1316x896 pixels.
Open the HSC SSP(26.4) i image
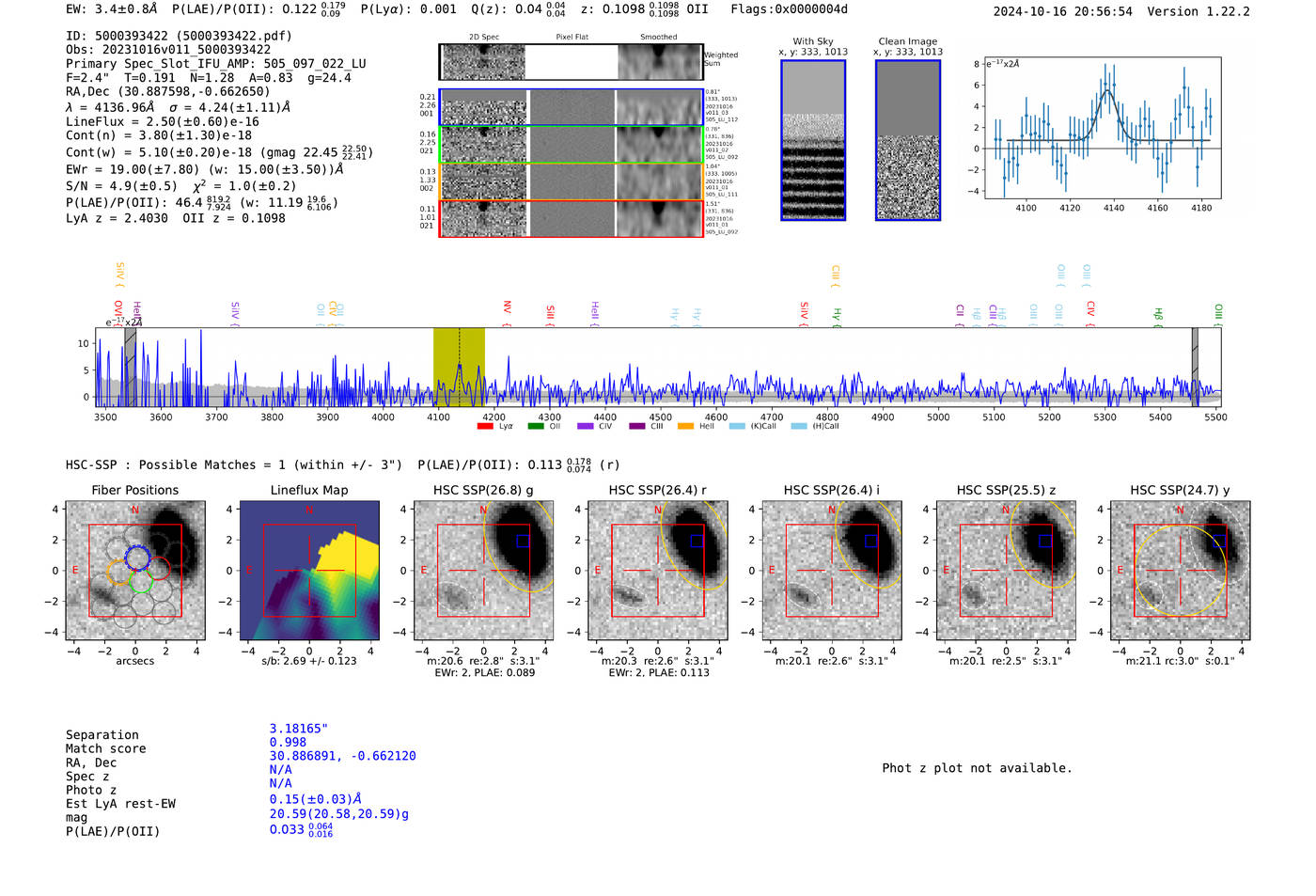point(832,571)
